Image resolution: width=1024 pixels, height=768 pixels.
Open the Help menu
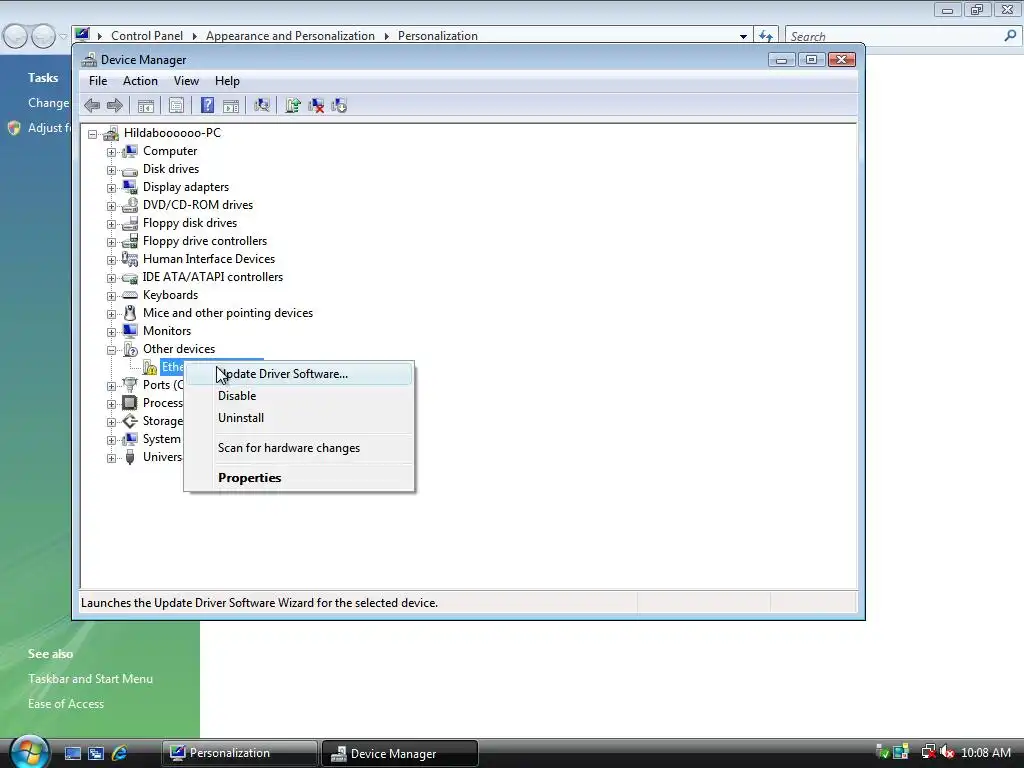[227, 81]
